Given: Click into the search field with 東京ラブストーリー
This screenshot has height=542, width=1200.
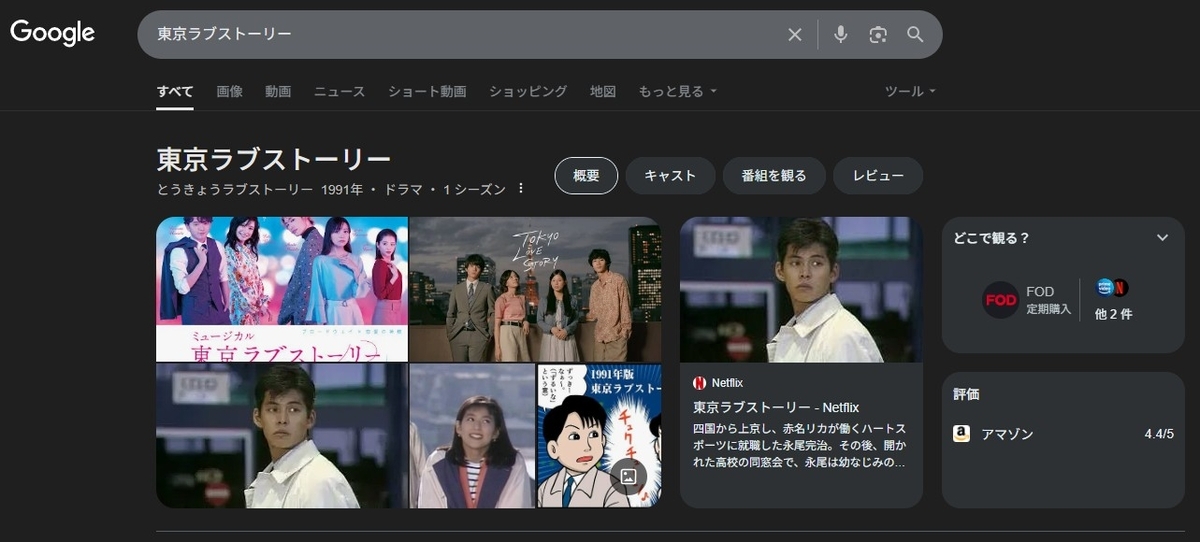Looking at the screenshot, I should coord(465,35).
